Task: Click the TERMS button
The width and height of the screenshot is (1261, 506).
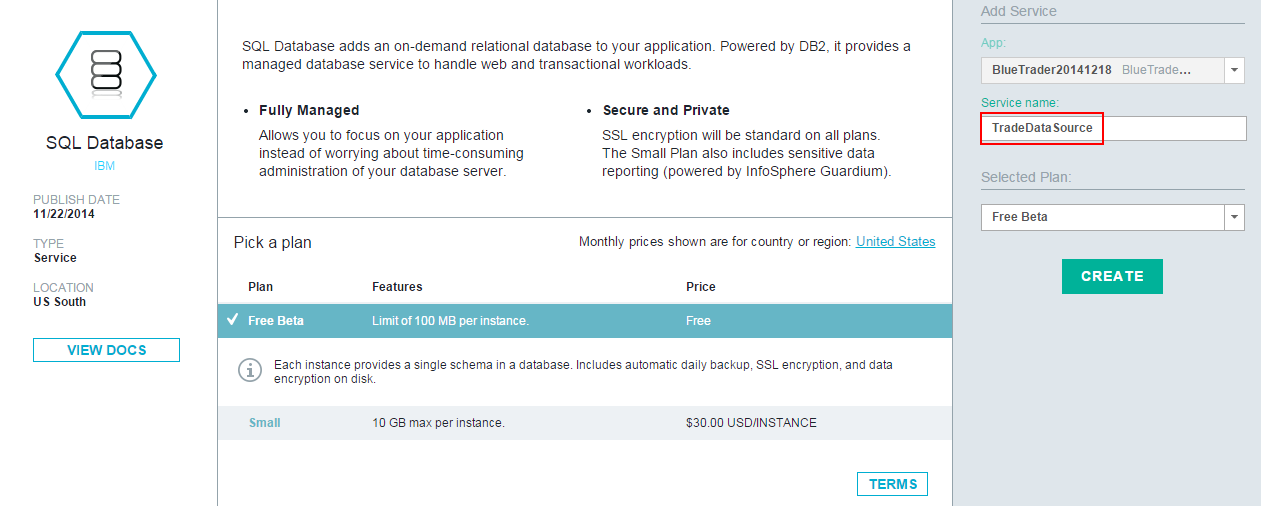Action: click(892, 484)
